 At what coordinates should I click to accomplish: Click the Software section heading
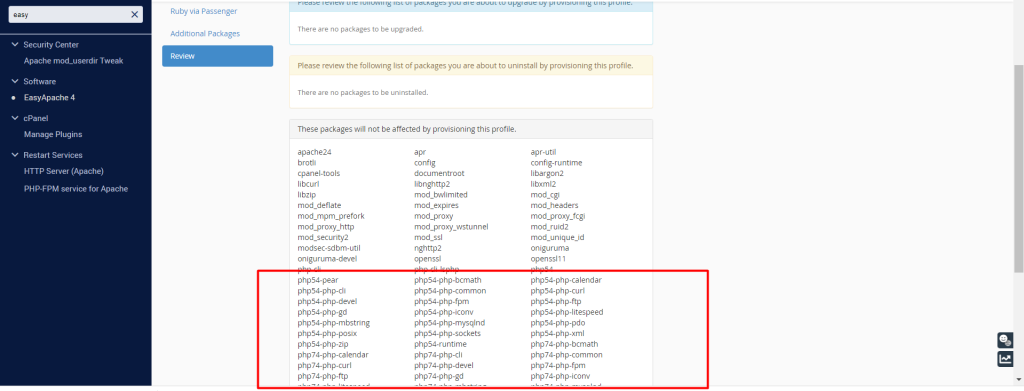point(40,82)
